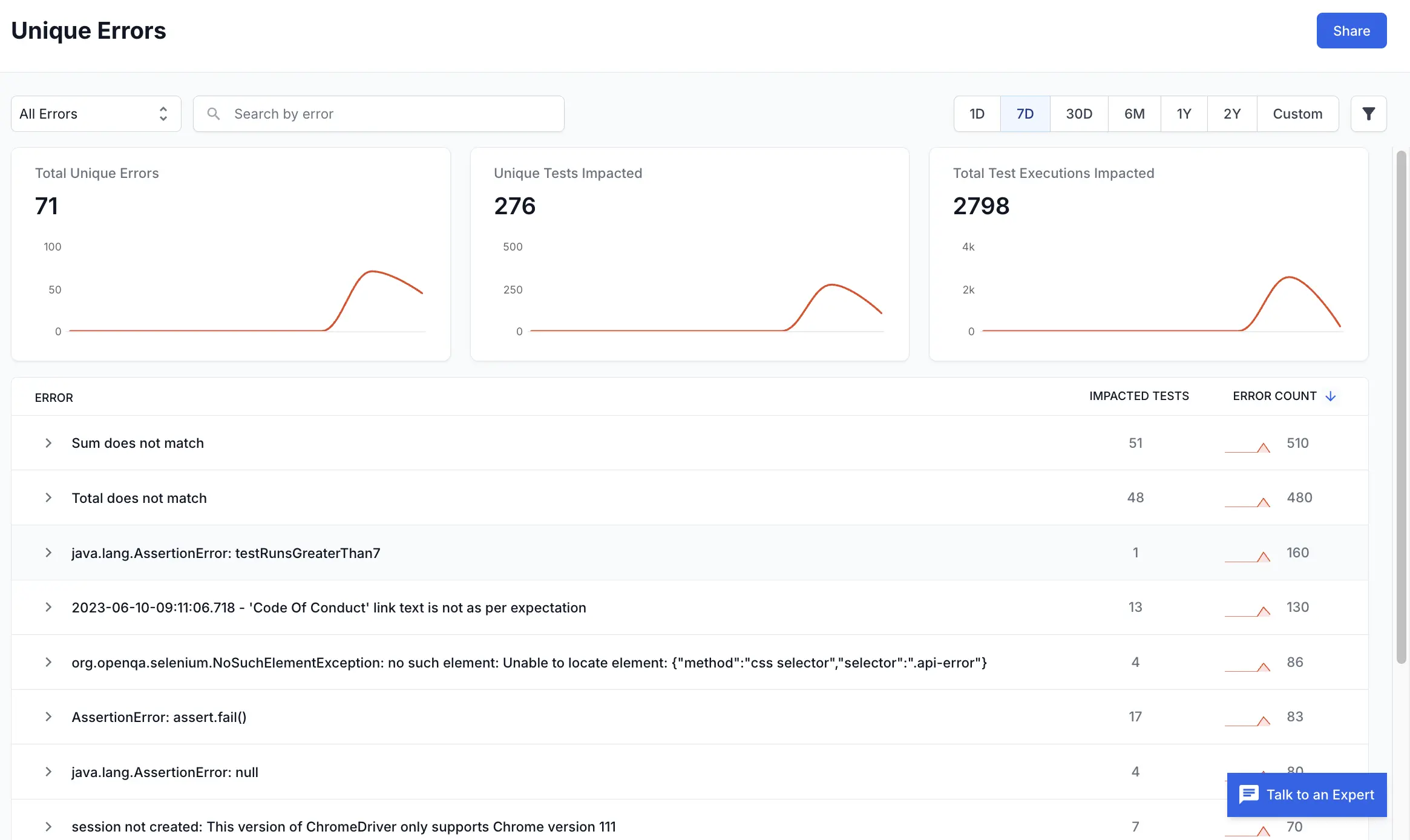Click the sparkline next to error count 86
Screen dimensions: 1410x840
1247,666
